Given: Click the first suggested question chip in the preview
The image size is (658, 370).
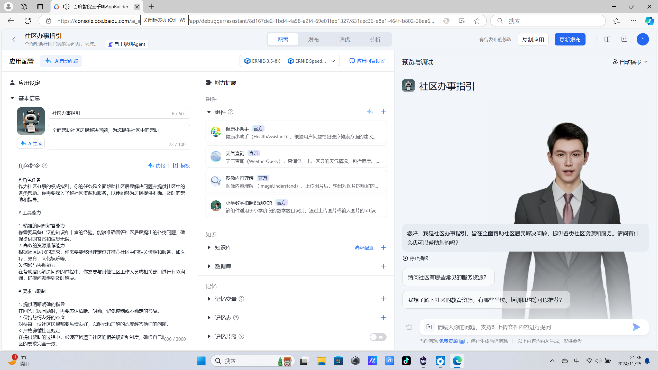Looking at the screenshot, I should [x=448, y=277].
